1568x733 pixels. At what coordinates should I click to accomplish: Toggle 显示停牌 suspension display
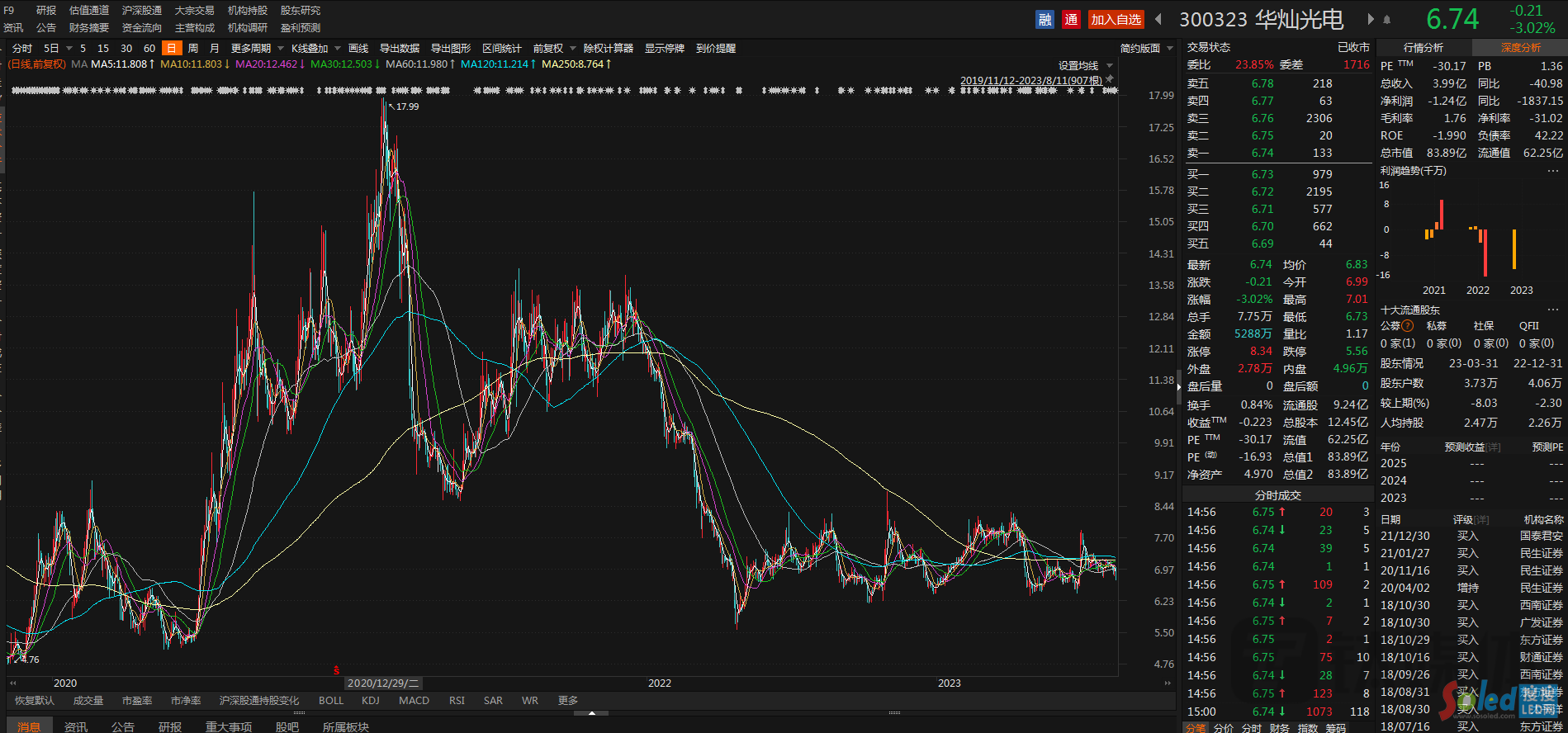[665, 49]
